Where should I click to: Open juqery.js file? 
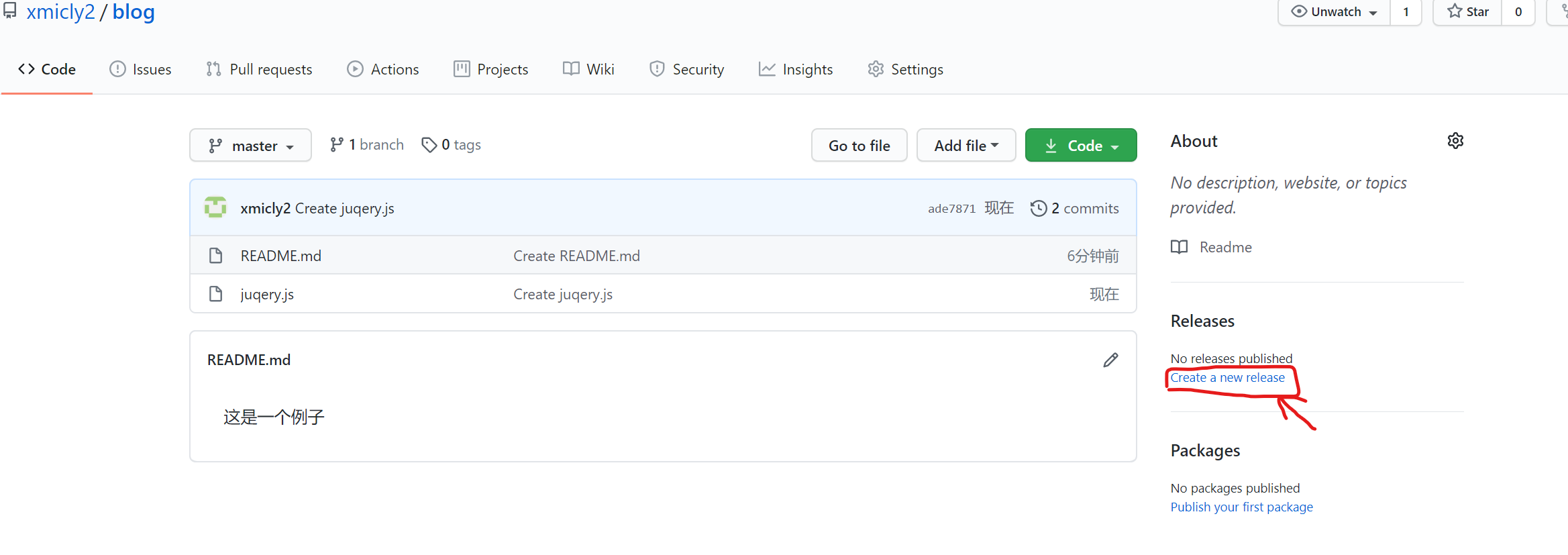coord(267,294)
